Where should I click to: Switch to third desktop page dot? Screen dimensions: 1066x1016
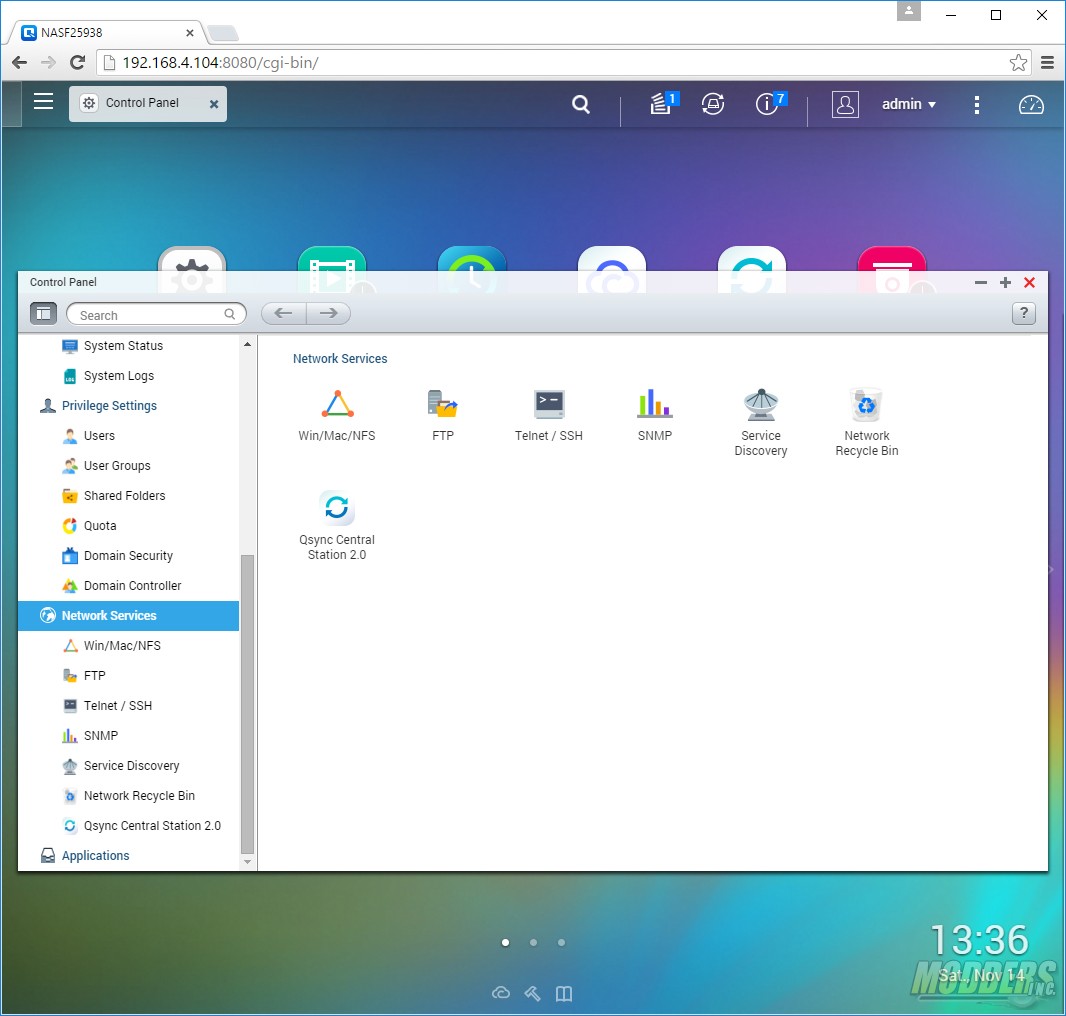tap(562, 943)
